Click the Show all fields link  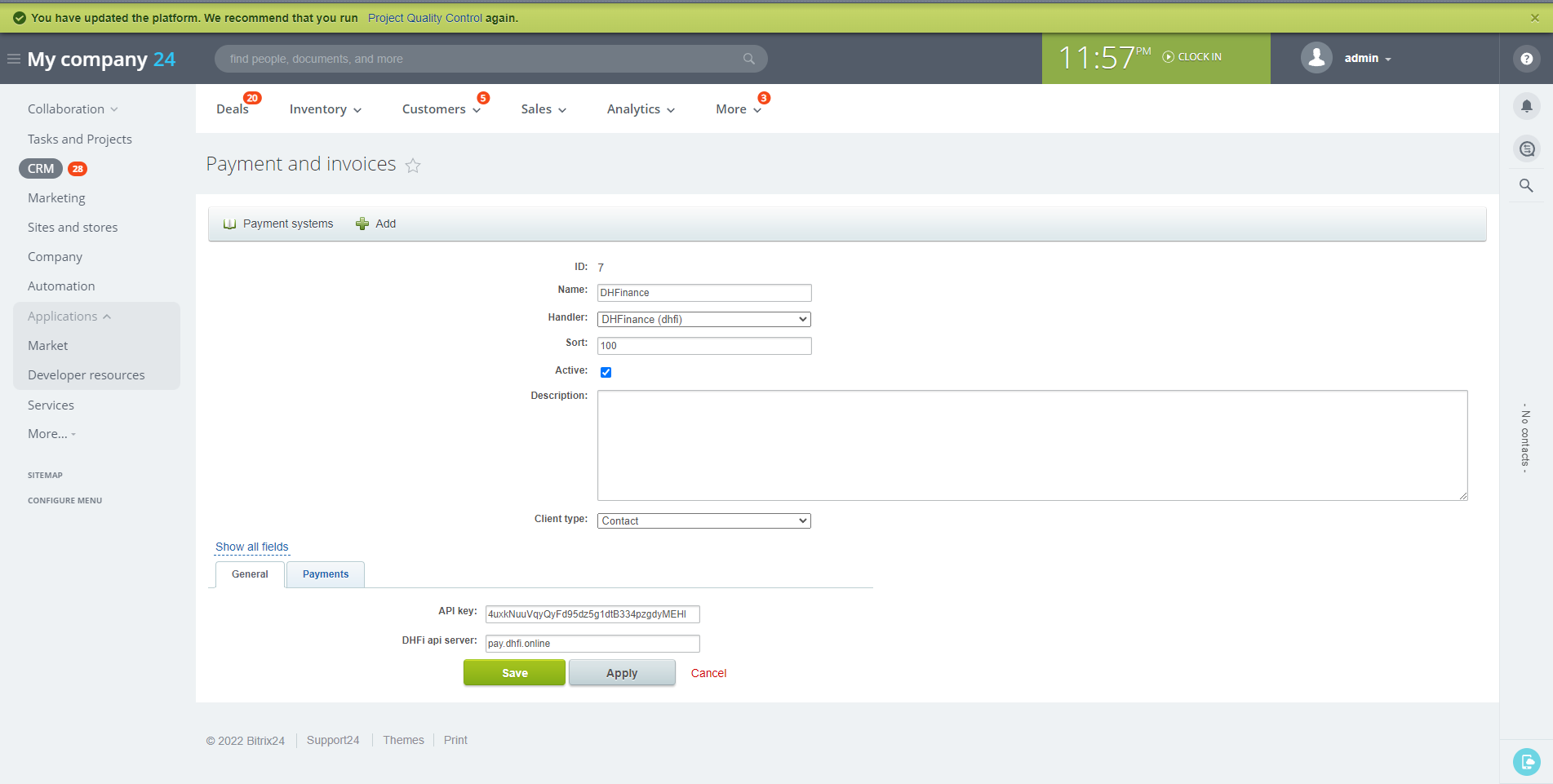pyautogui.click(x=252, y=547)
